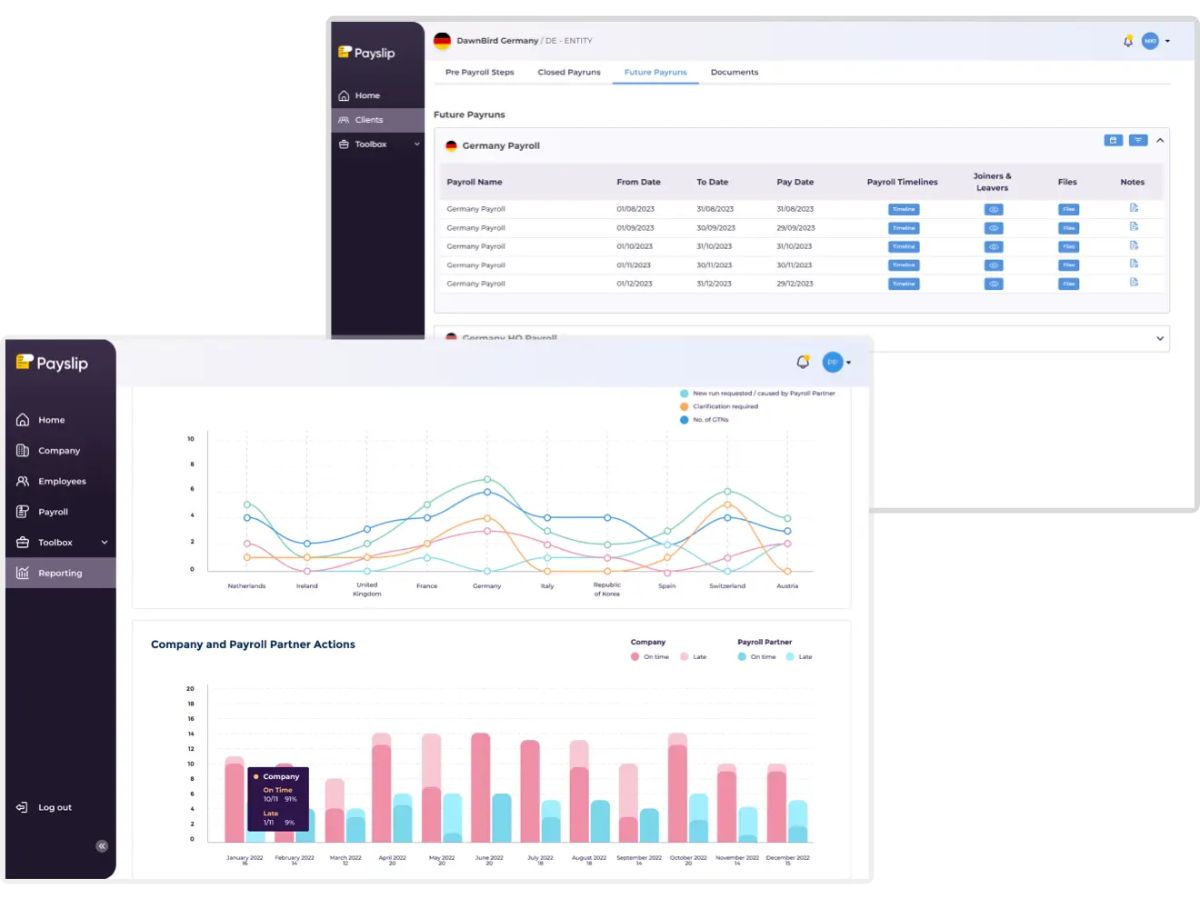Viewport: 1200px width, 900px height.
Task: Select the Future Payruns tab
Action: pos(655,72)
